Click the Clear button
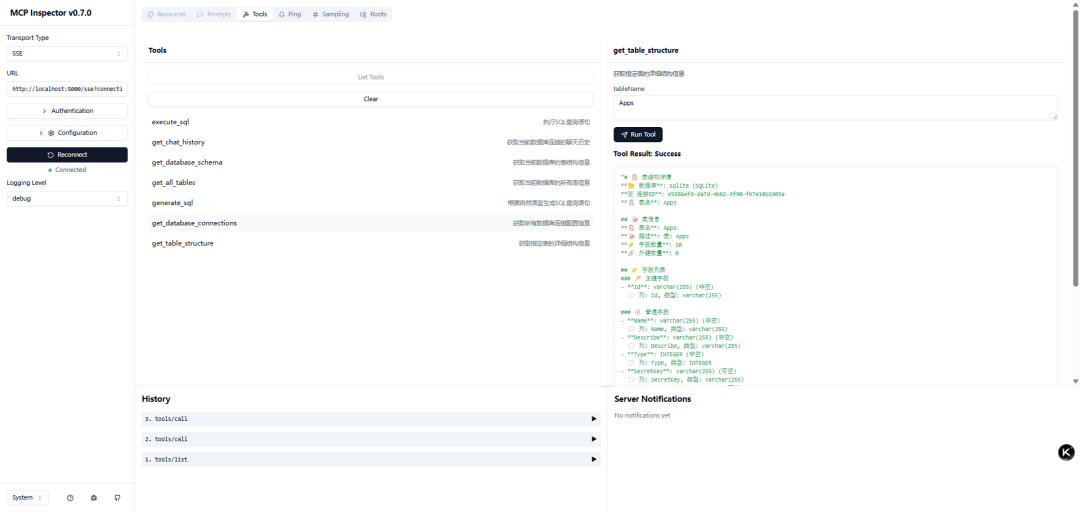This screenshot has height=512, width=1080. pos(371,99)
